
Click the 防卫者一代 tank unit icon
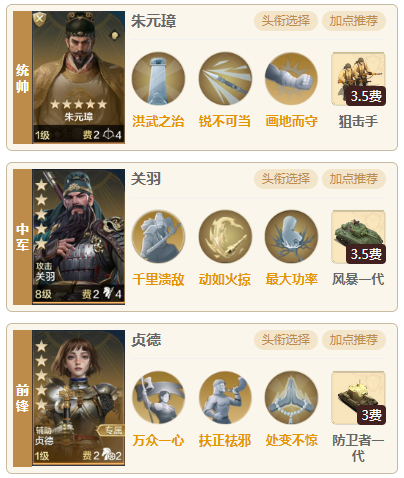(358, 398)
